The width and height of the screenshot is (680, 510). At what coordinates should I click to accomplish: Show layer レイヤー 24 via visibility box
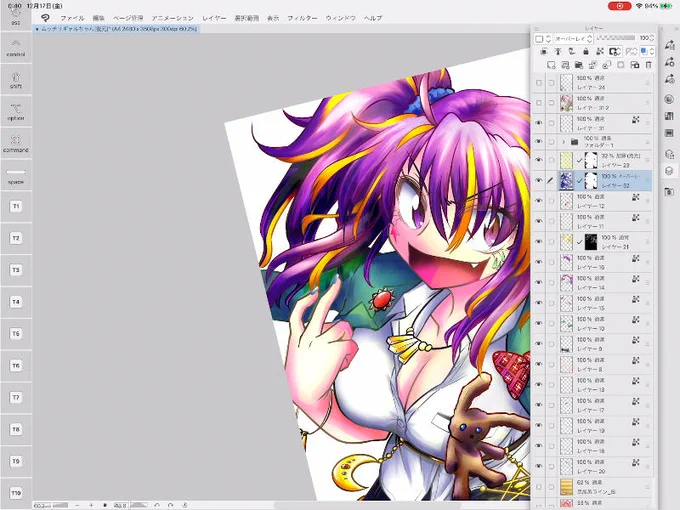pyautogui.click(x=539, y=82)
